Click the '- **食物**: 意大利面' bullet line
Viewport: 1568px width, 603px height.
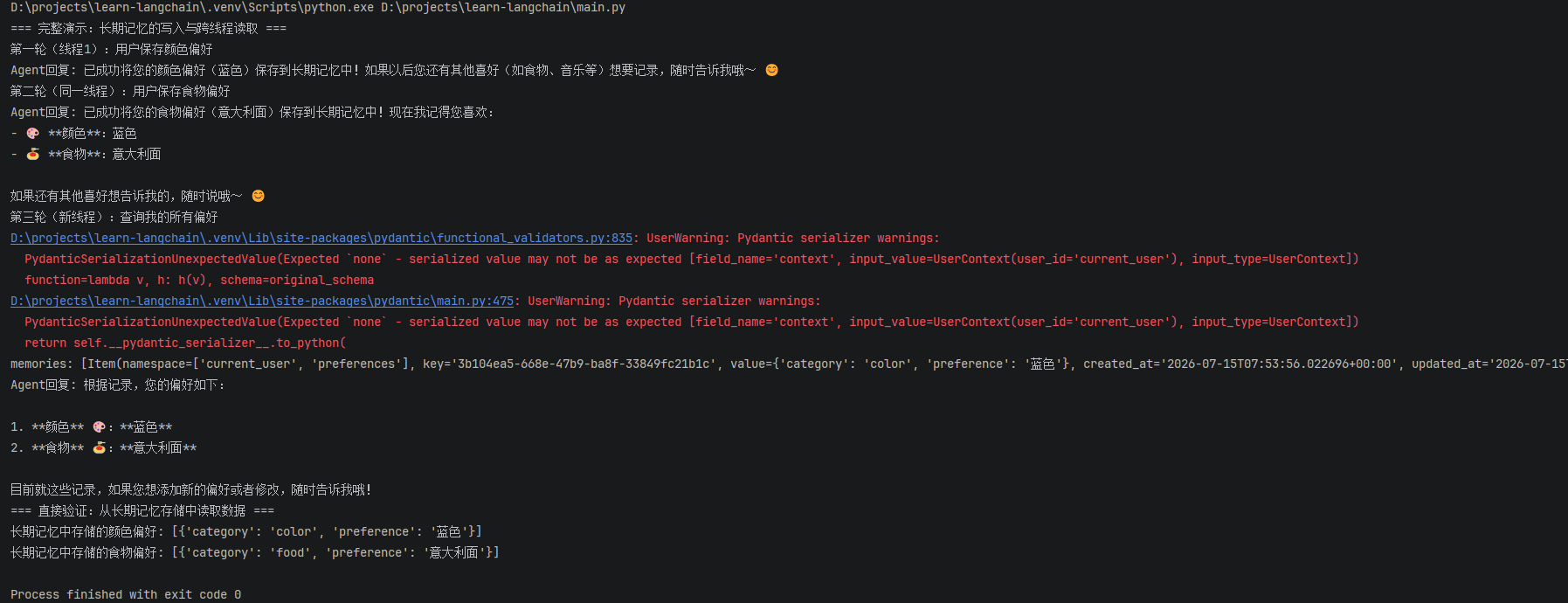point(86,154)
